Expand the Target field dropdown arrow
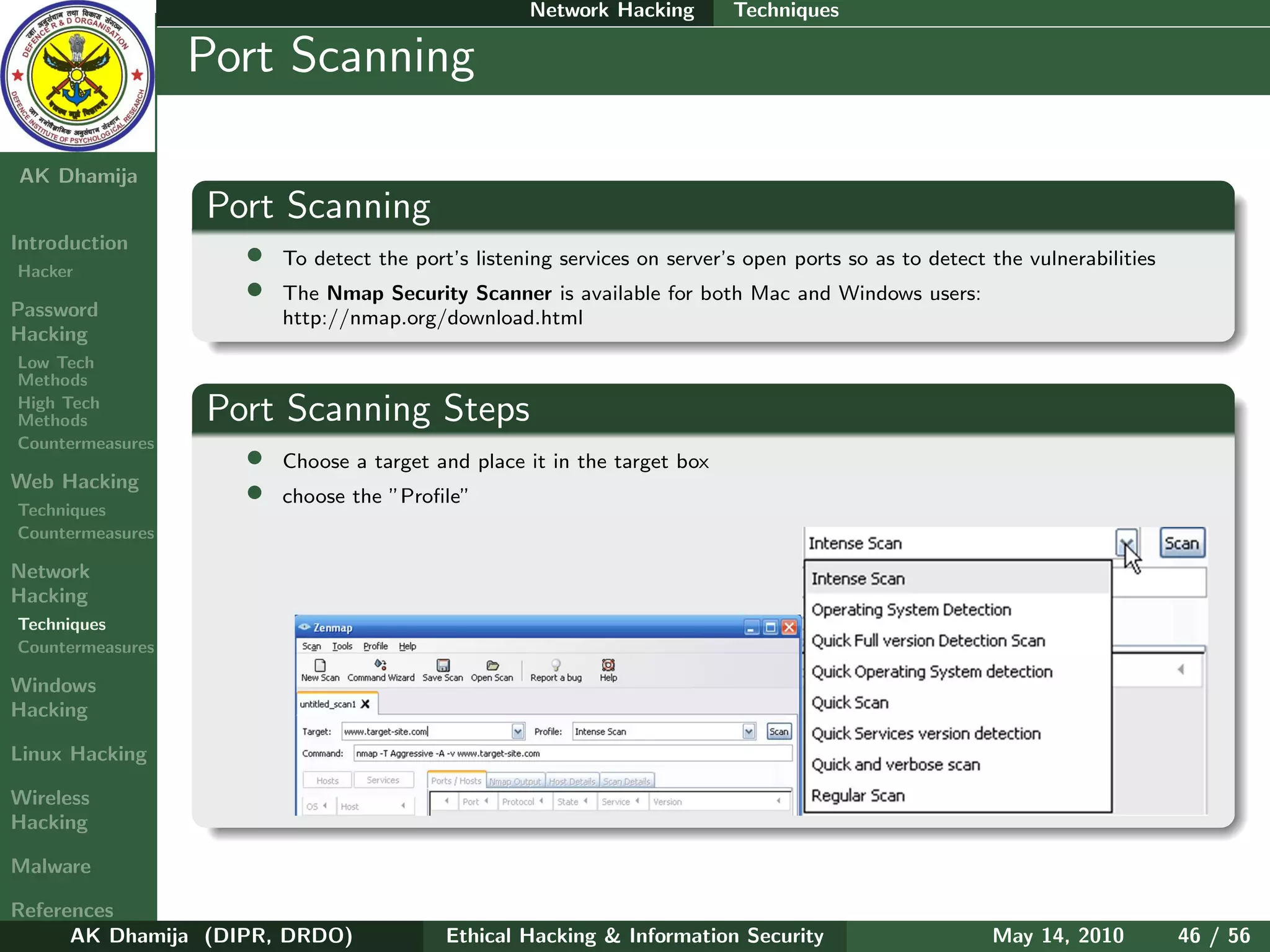This screenshot has width=1270, height=952. (x=518, y=732)
